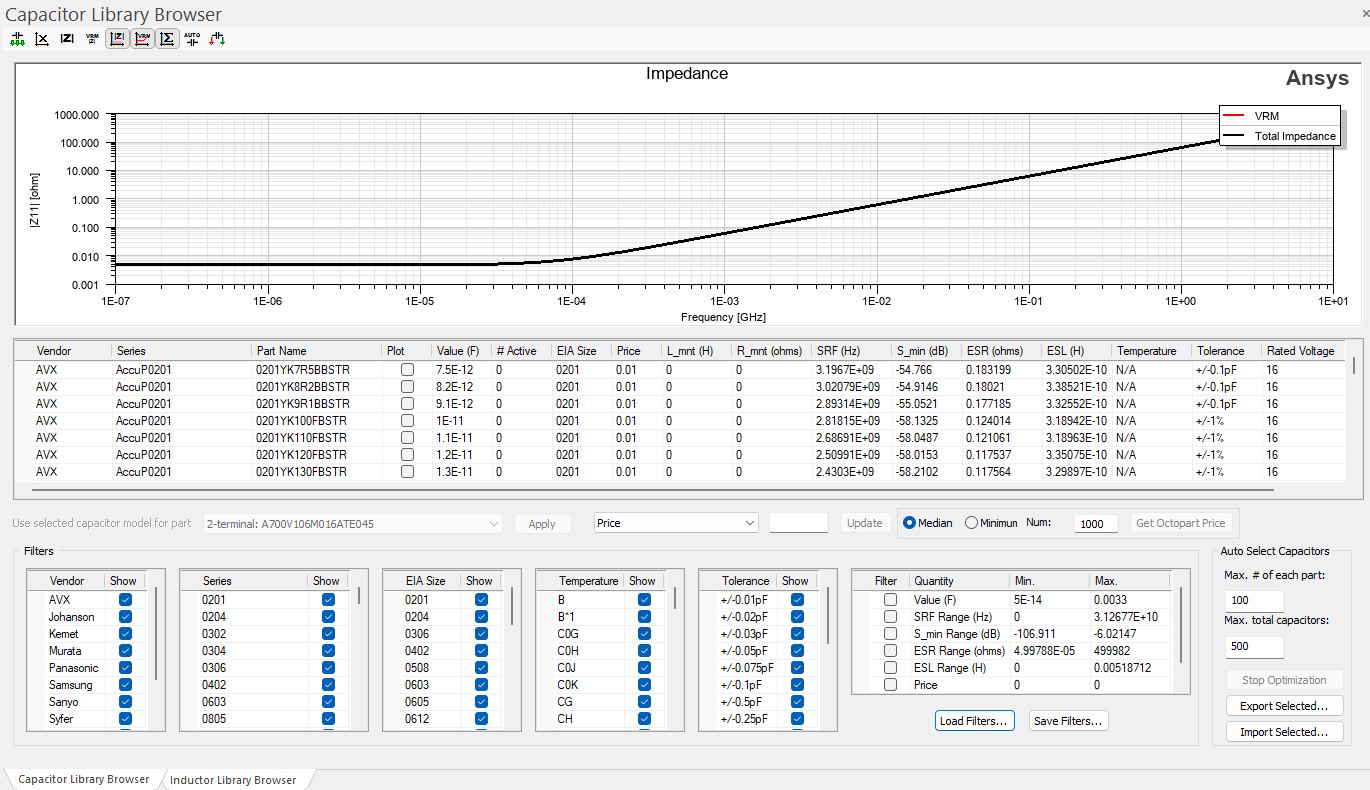Toggle the plot |Z| impedance curve icon
Image resolution: width=1370 pixels, height=790 pixels.
click(117, 39)
